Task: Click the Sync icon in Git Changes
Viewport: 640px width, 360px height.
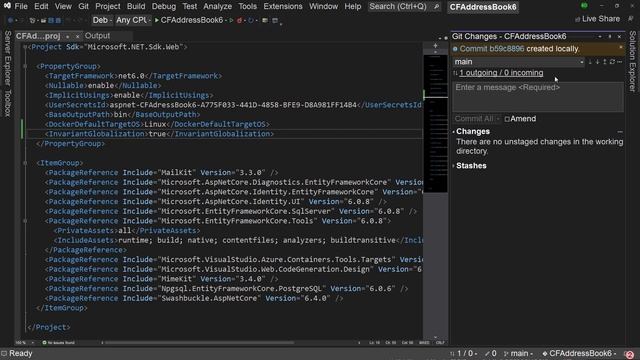Action: (x=612, y=62)
